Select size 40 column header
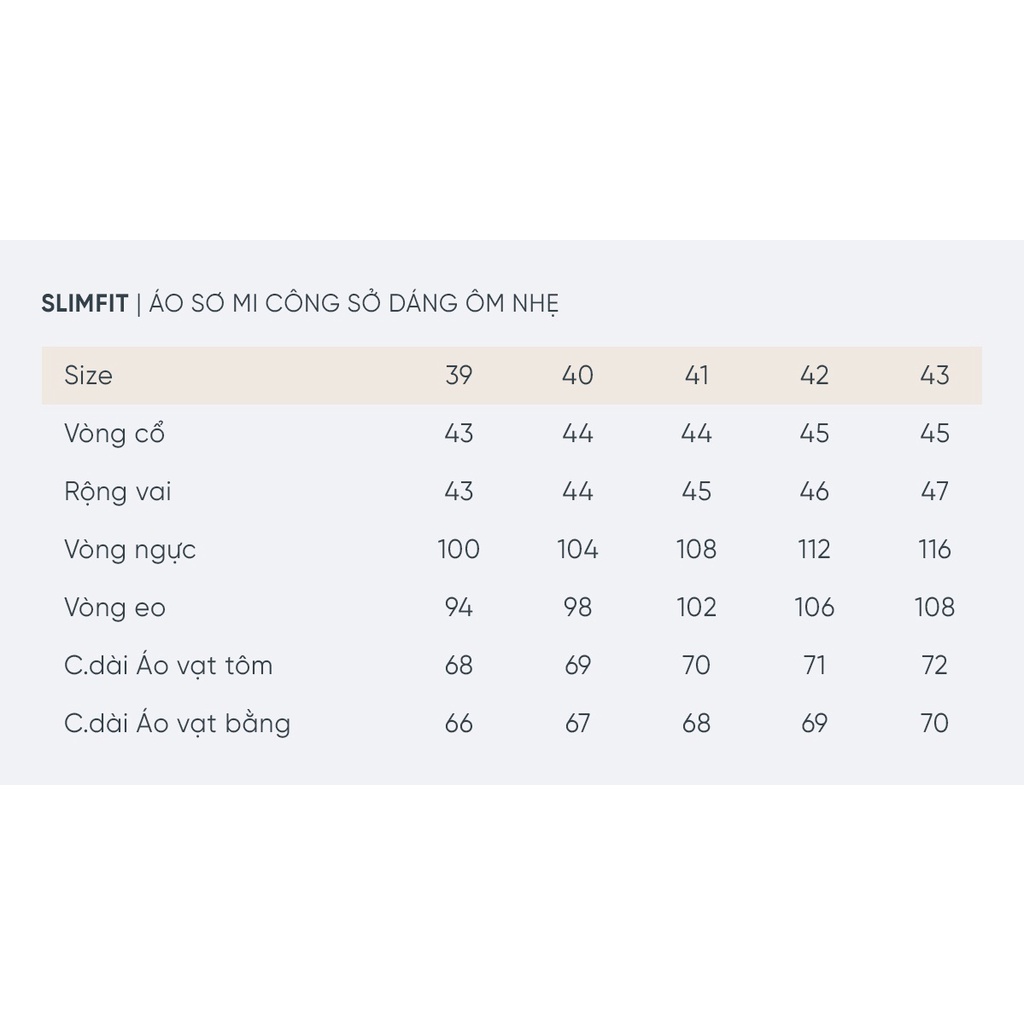 (x=578, y=376)
